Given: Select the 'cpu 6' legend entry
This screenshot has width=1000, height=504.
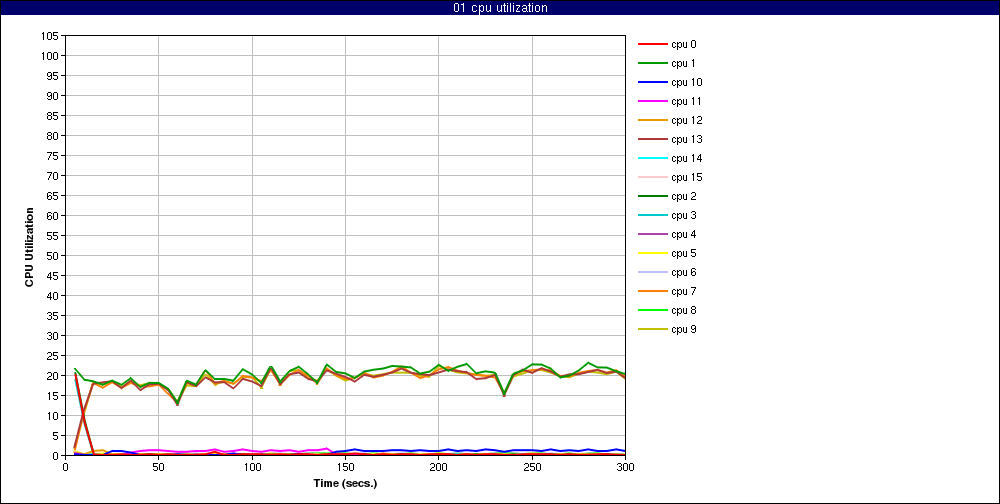Looking at the screenshot, I should [667, 272].
